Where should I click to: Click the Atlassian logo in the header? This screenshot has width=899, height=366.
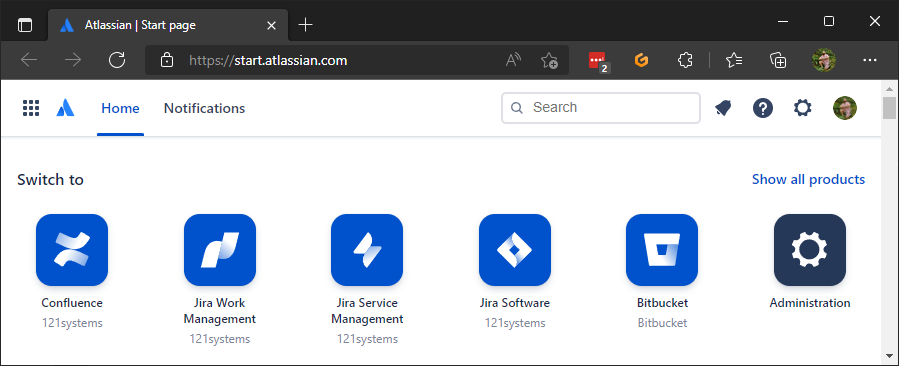pos(65,108)
